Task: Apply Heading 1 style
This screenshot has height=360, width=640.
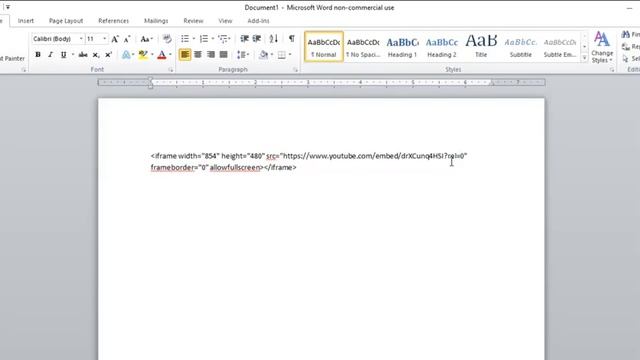Action: tap(402, 47)
